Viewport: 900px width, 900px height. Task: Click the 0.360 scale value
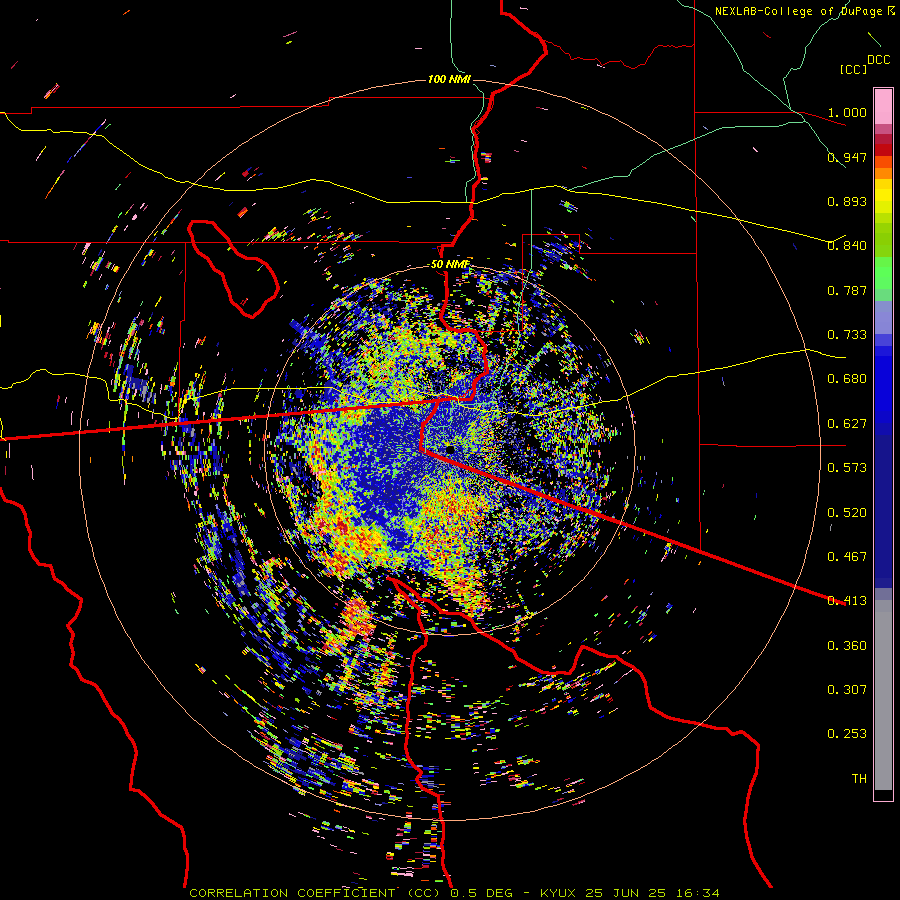pyautogui.click(x=847, y=646)
